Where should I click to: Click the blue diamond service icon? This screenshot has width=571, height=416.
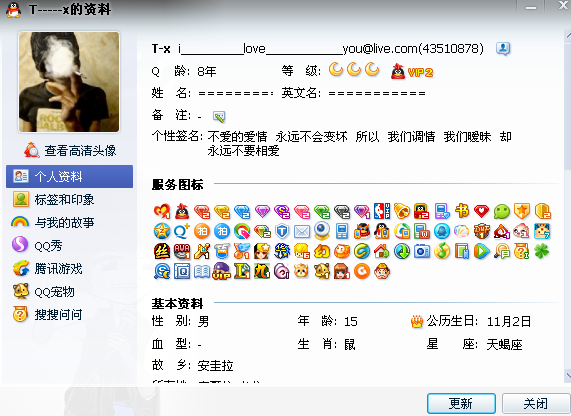pos(242,211)
